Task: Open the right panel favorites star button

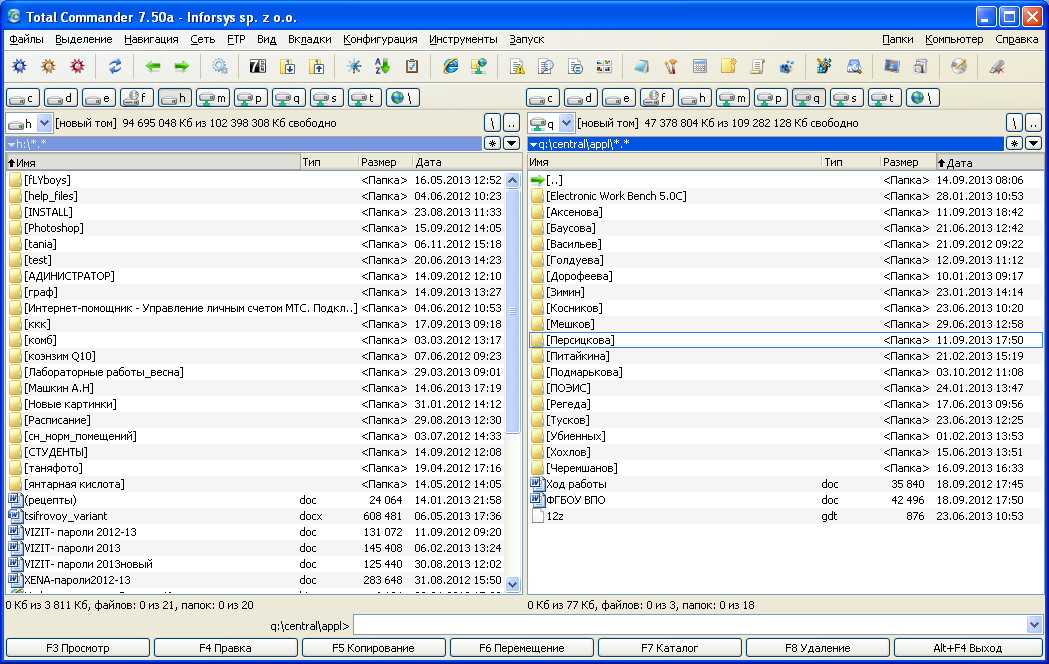Action: tap(1014, 143)
